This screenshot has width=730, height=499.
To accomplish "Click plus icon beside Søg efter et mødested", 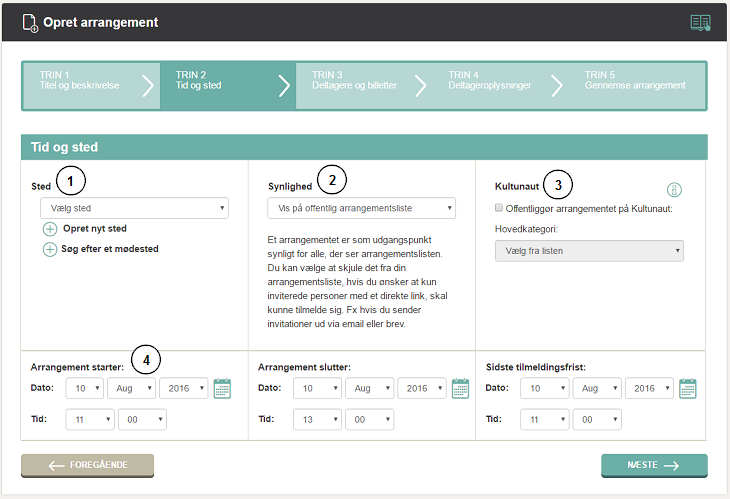I will (x=50, y=249).
